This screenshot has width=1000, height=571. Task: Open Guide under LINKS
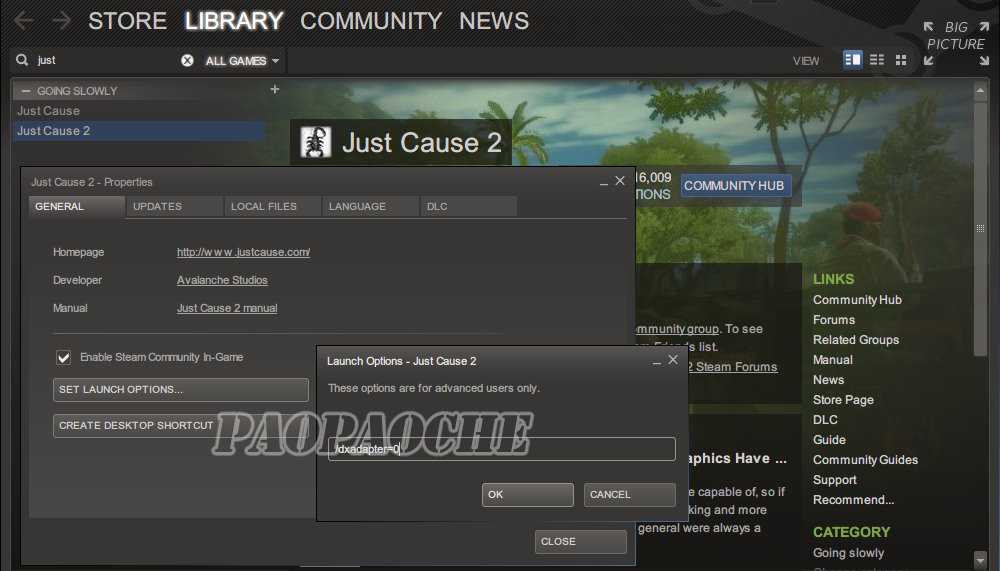[829, 440]
